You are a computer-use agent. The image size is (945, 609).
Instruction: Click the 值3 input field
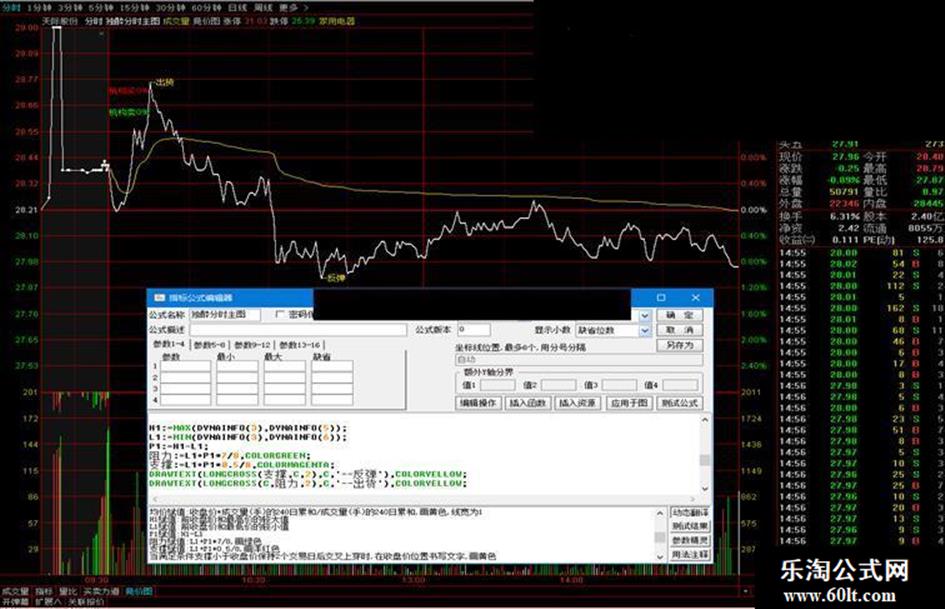coord(619,385)
